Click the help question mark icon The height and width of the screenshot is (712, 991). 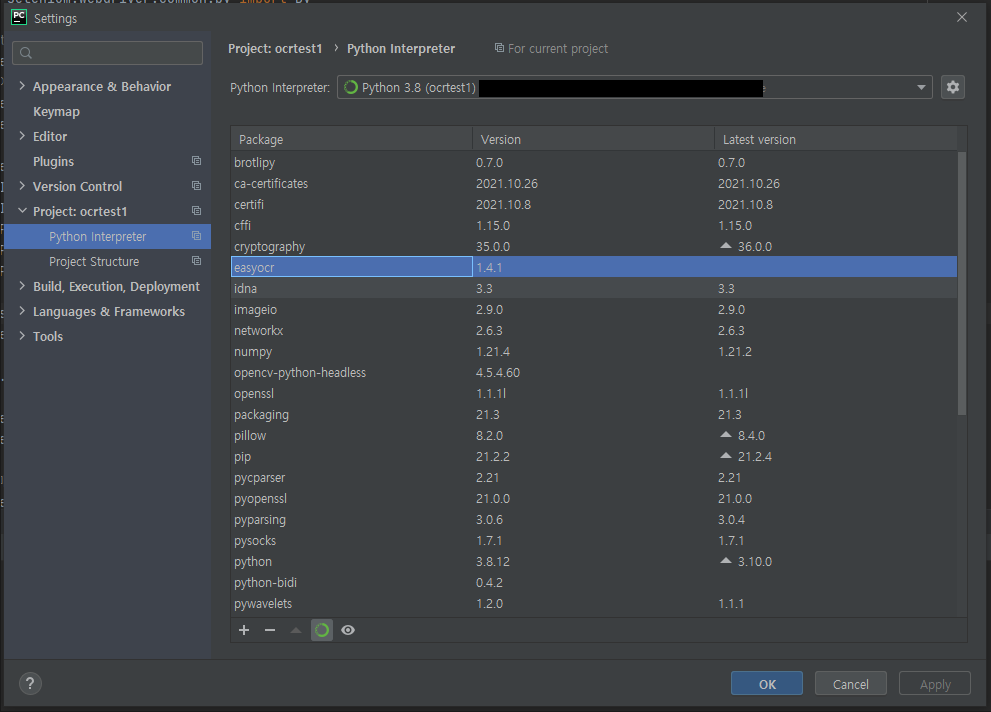tap(30, 683)
